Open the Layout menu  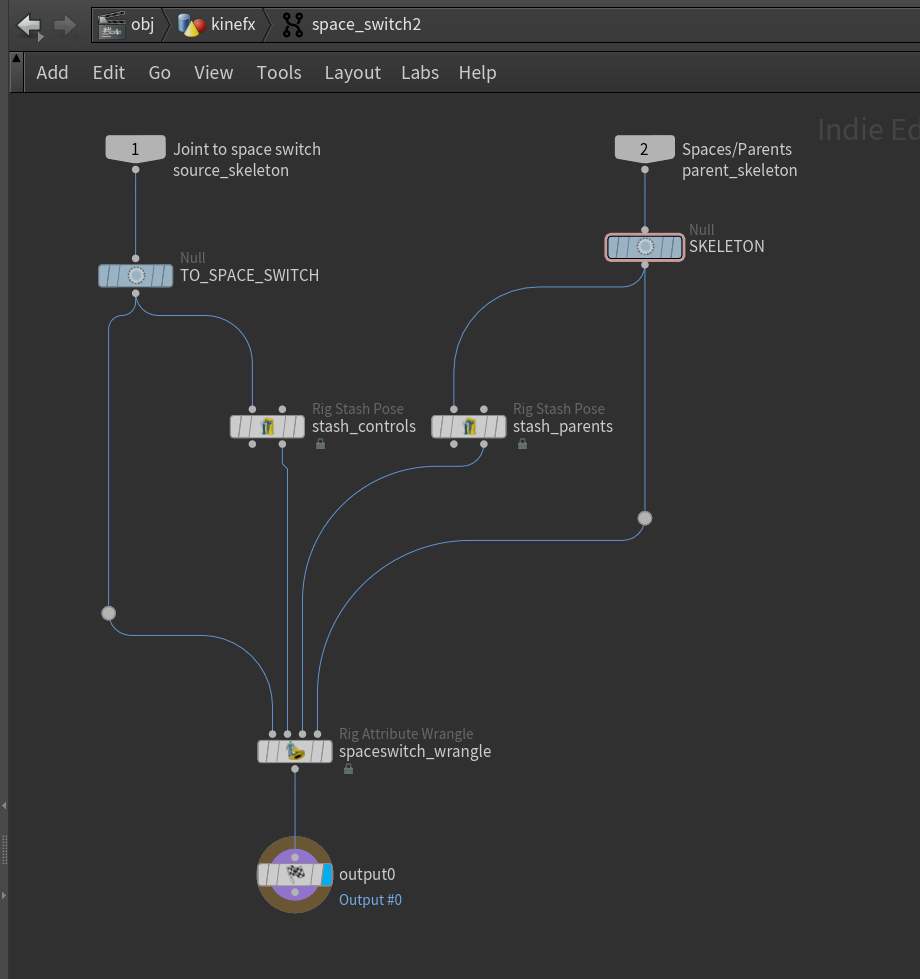pyautogui.click(x=353, y=72)
